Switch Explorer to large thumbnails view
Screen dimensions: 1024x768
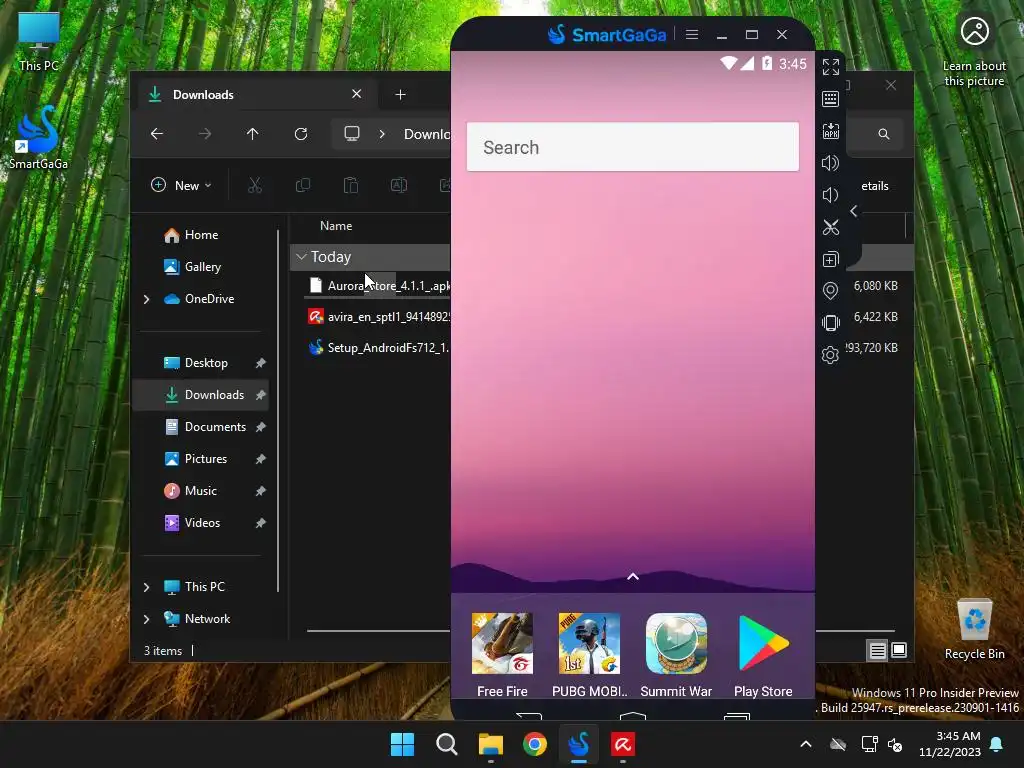click(x=899, y=650)
